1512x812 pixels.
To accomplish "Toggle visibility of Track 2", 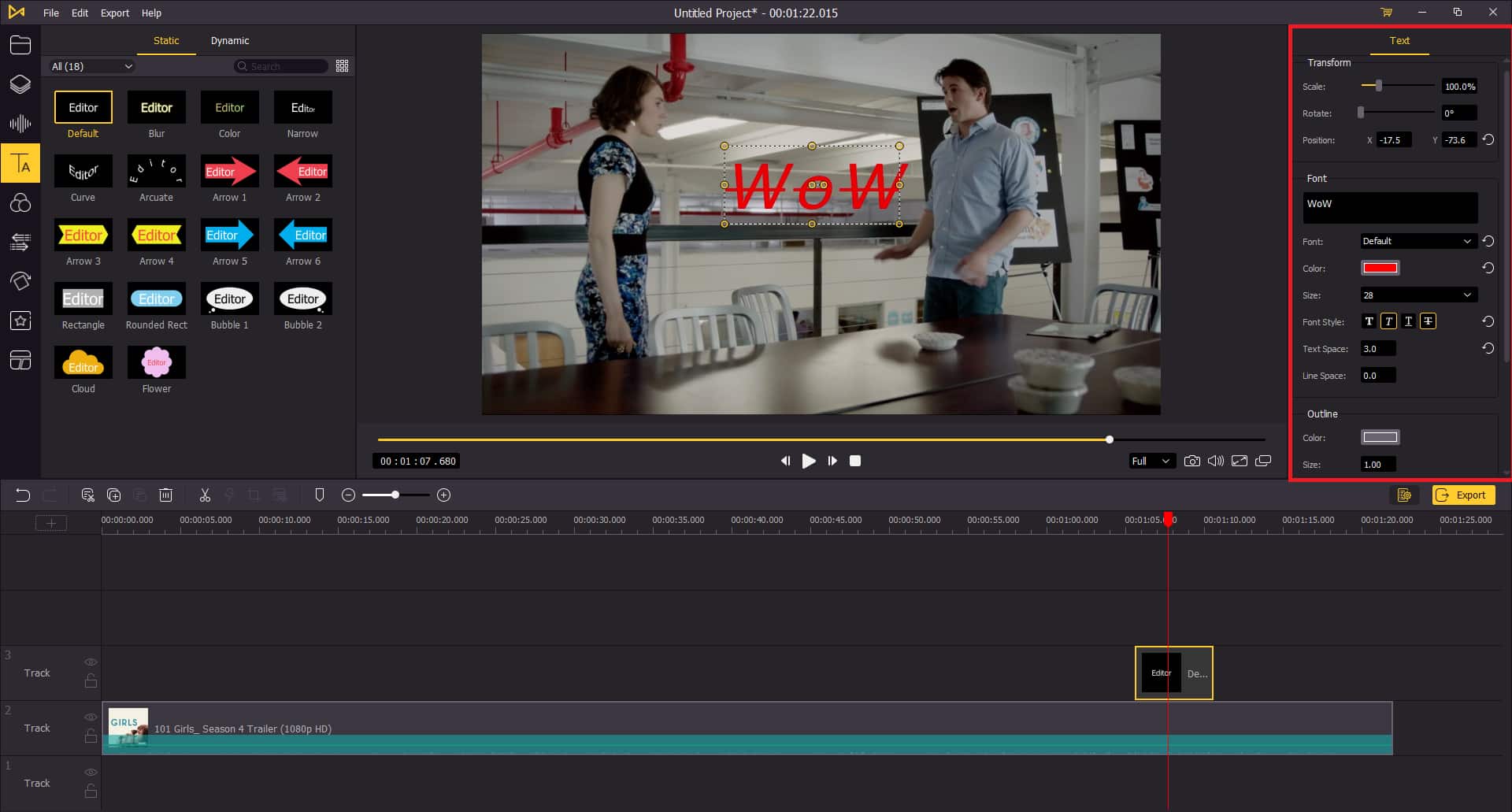I will pos(91,717).
